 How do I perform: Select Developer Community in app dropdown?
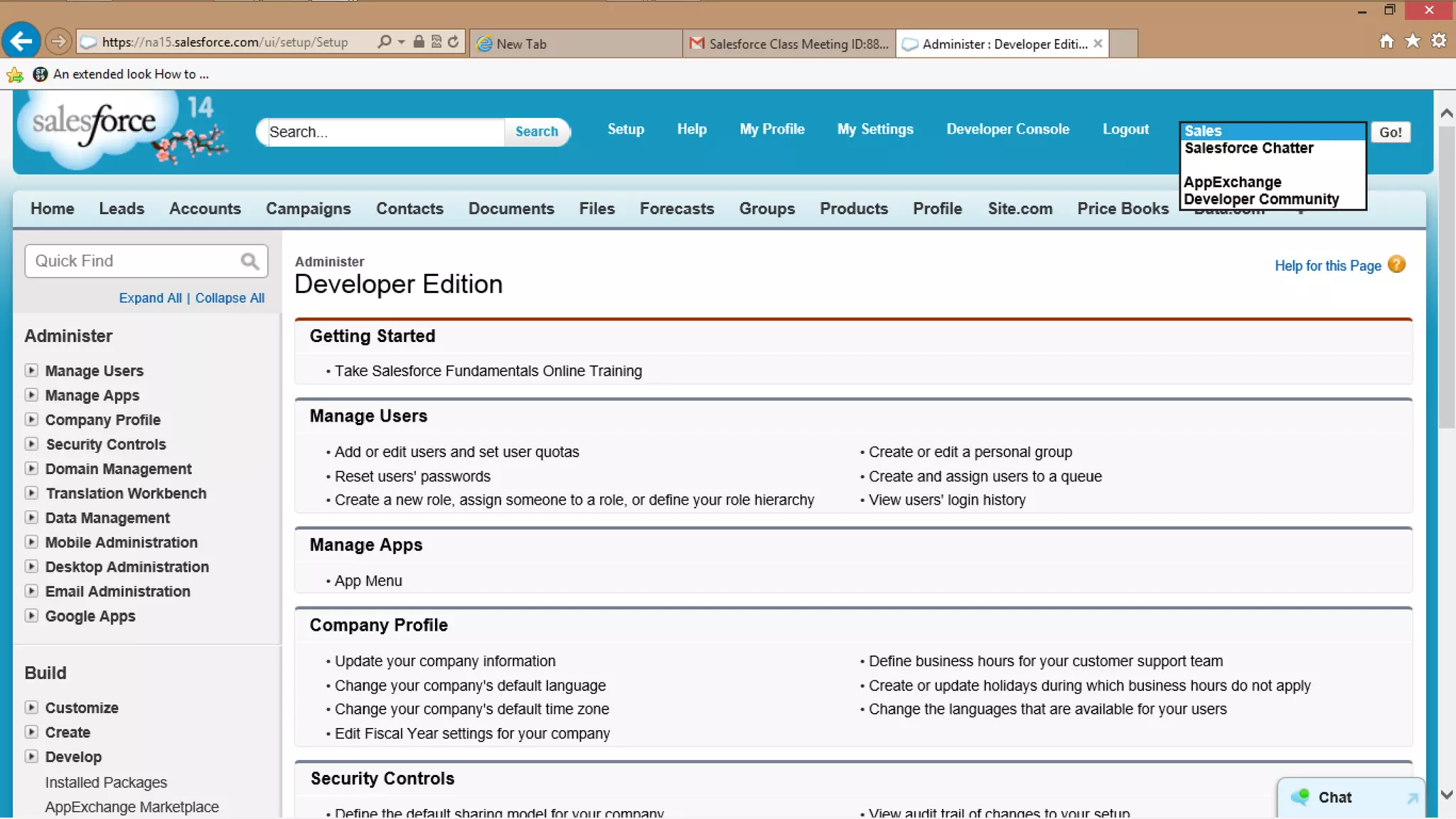[x=1273, y=199]
